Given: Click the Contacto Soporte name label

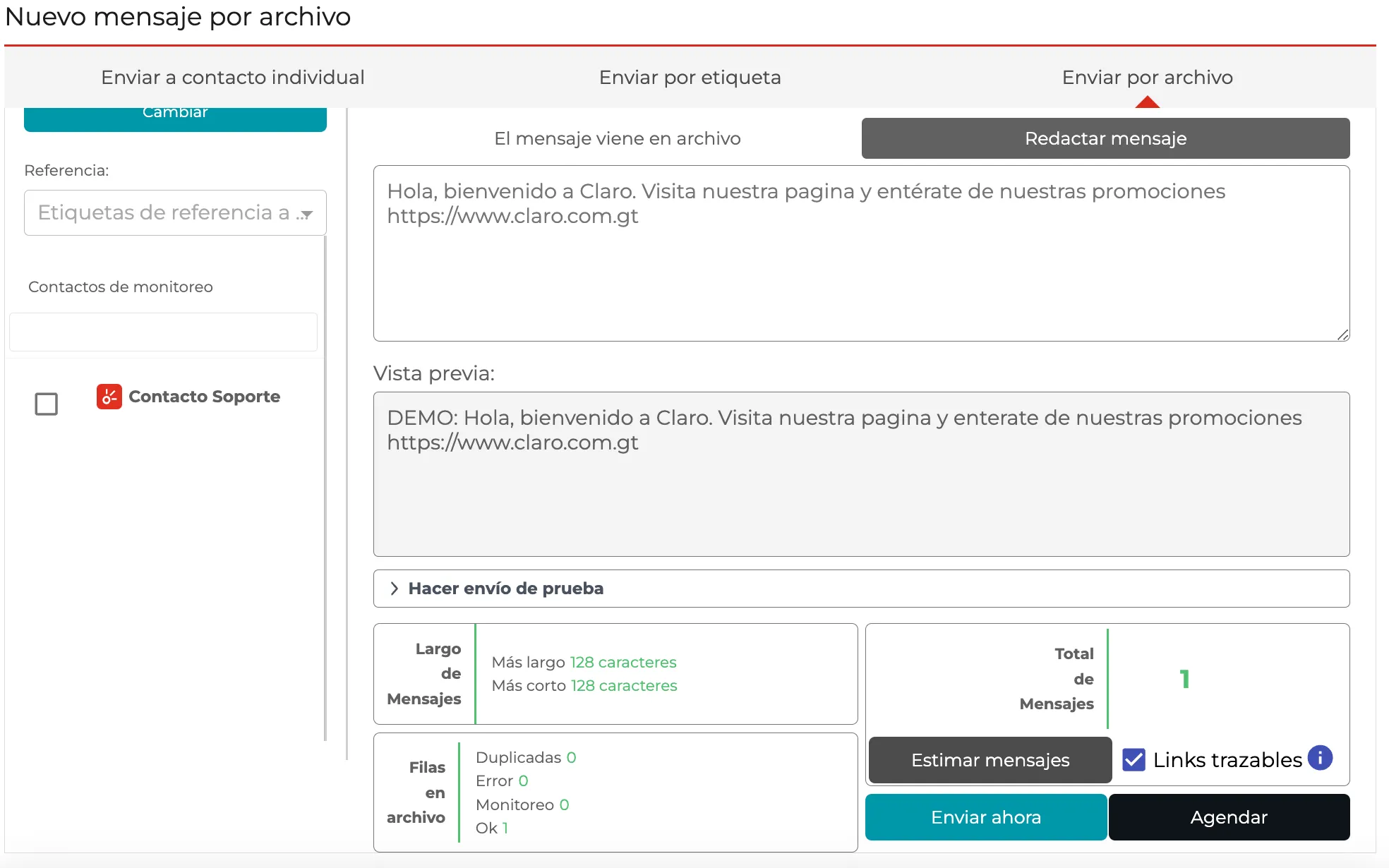Looking at the screenshot, I should tap(204, 397).
